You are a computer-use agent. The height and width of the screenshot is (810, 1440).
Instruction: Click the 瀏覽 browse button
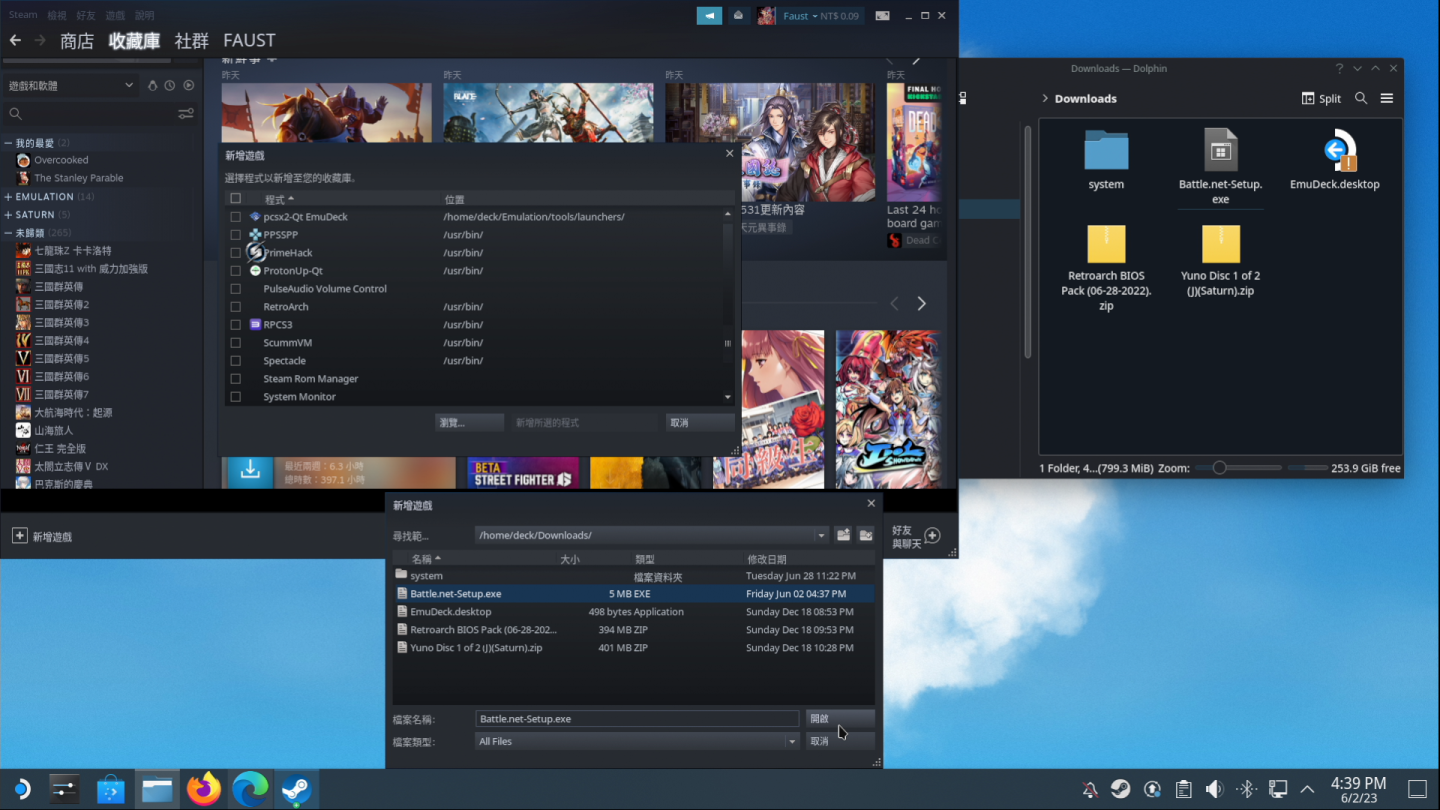469,422
